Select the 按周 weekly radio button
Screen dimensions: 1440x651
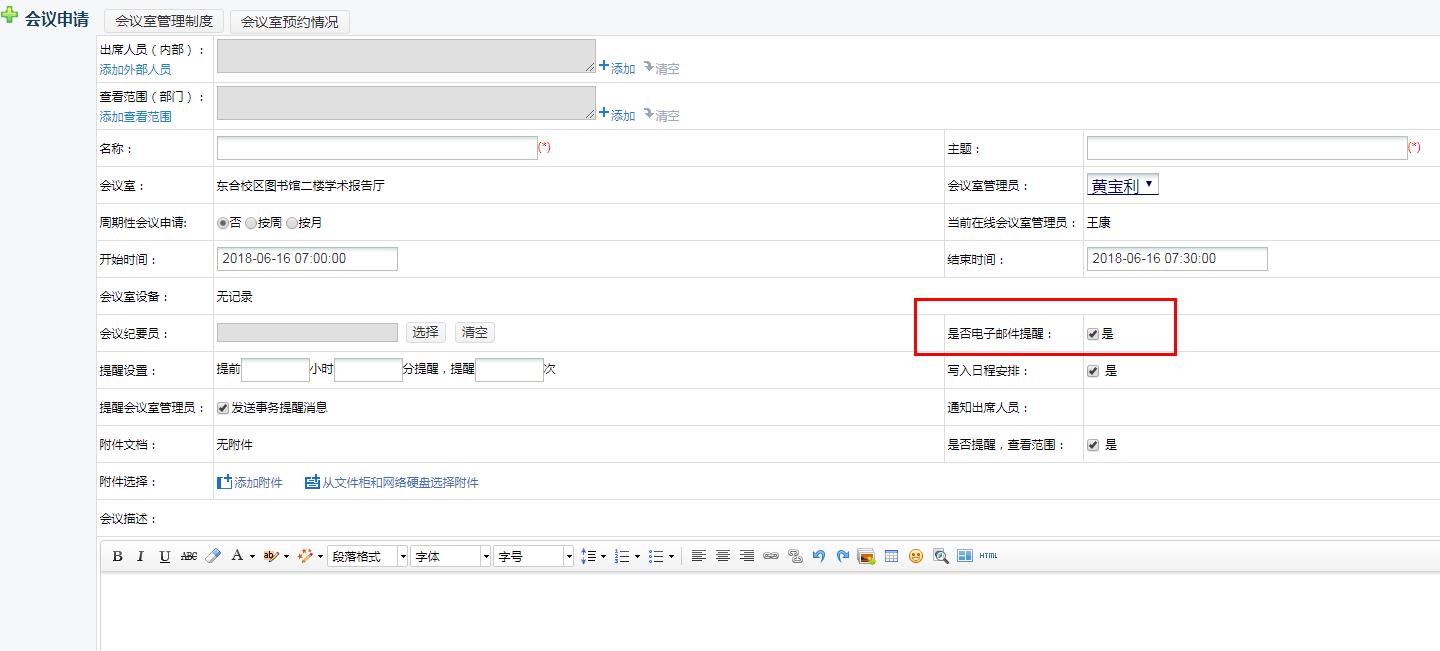(251, 223)
